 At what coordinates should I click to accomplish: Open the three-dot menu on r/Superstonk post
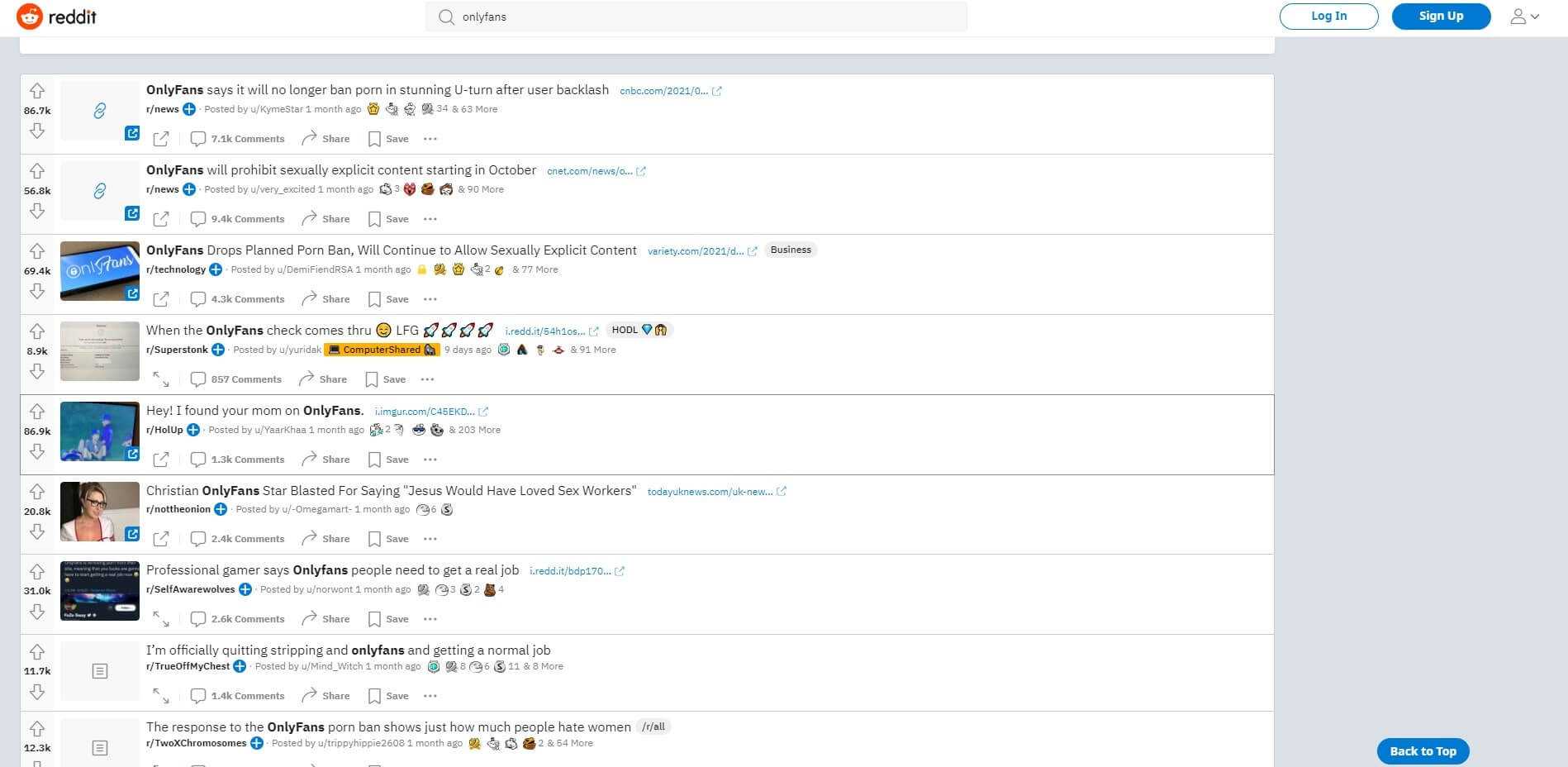(x=427, y=379)
